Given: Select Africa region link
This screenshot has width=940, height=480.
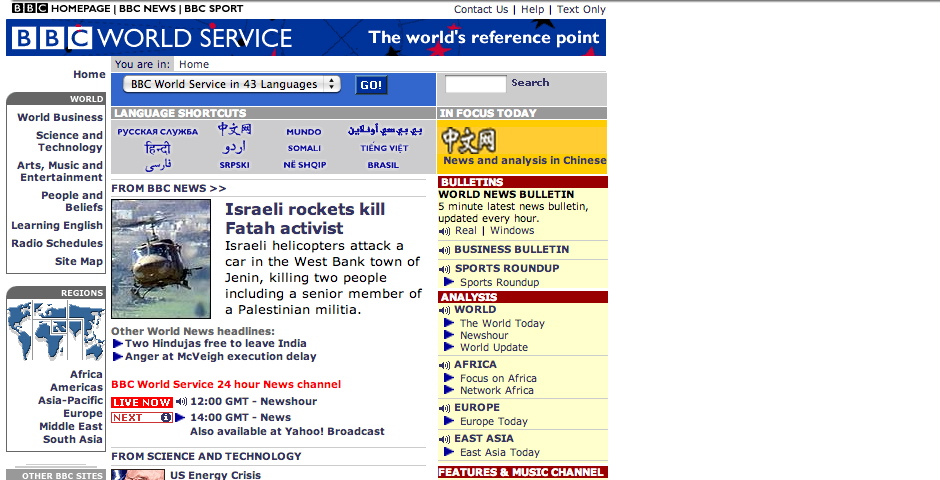Looking at the screenshot, I should pyautogui.click(x=86, y=375).
